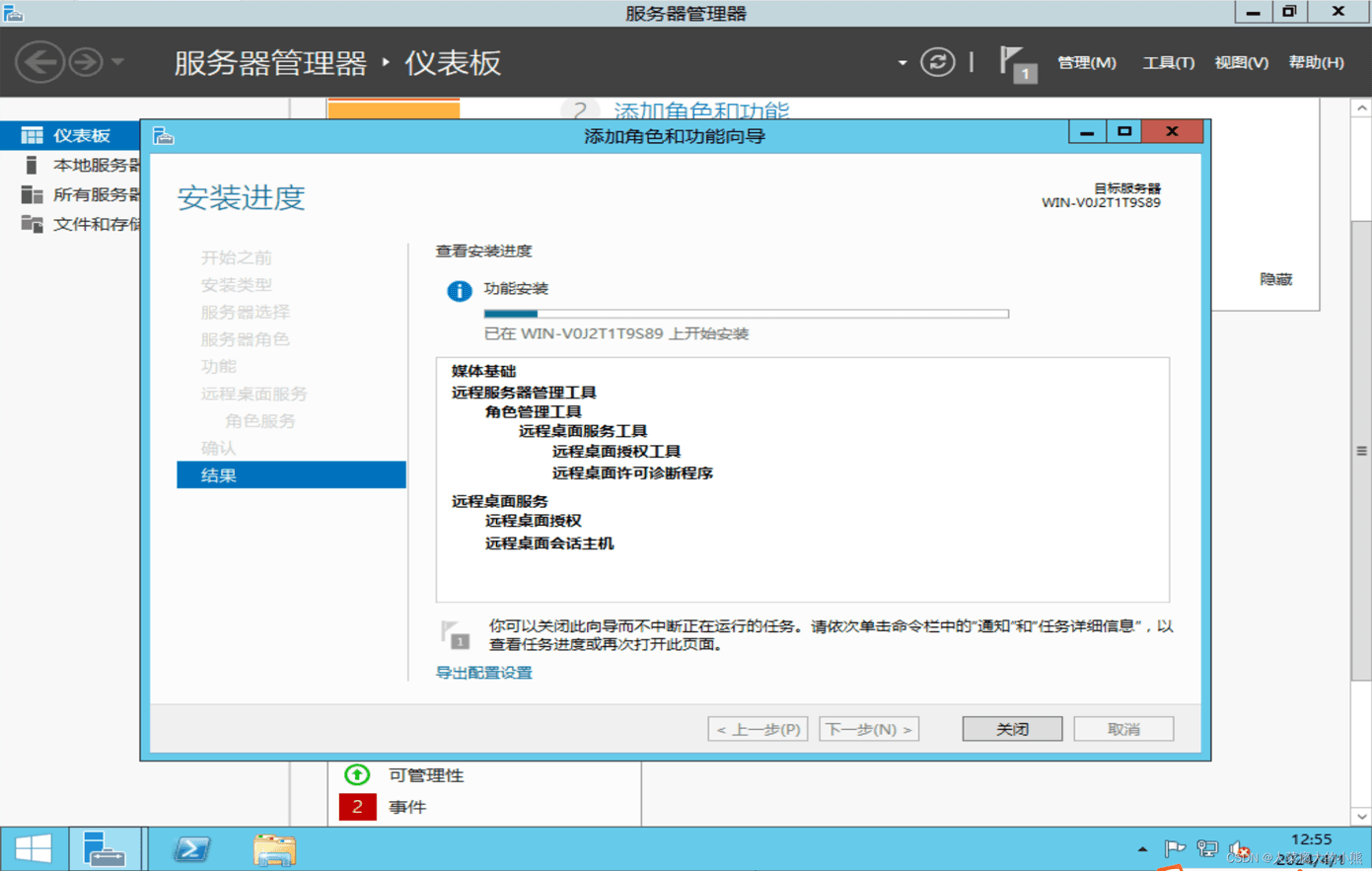Screen dimensions: 1372x871
Task: Expand the navigation history dropdown arrow
Action: click(x=118, y=62)
